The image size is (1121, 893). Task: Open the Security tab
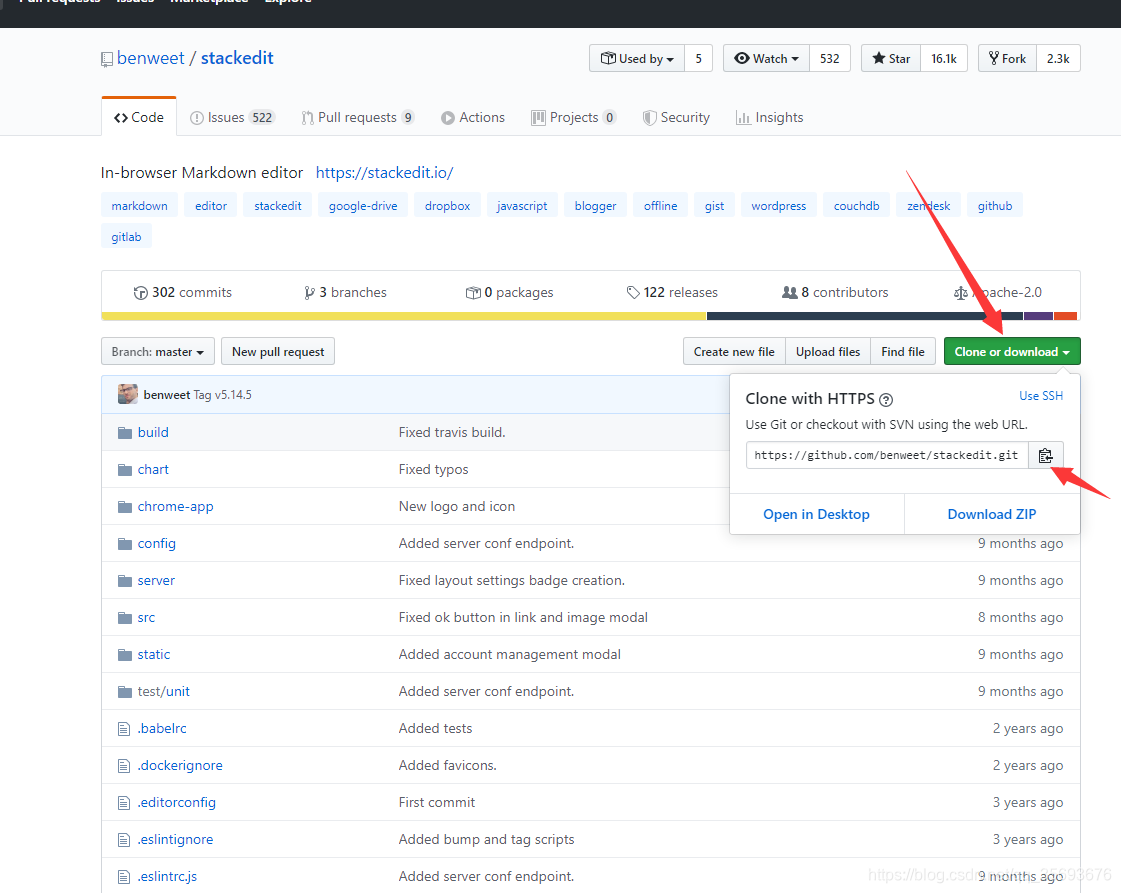click(676, 117)
